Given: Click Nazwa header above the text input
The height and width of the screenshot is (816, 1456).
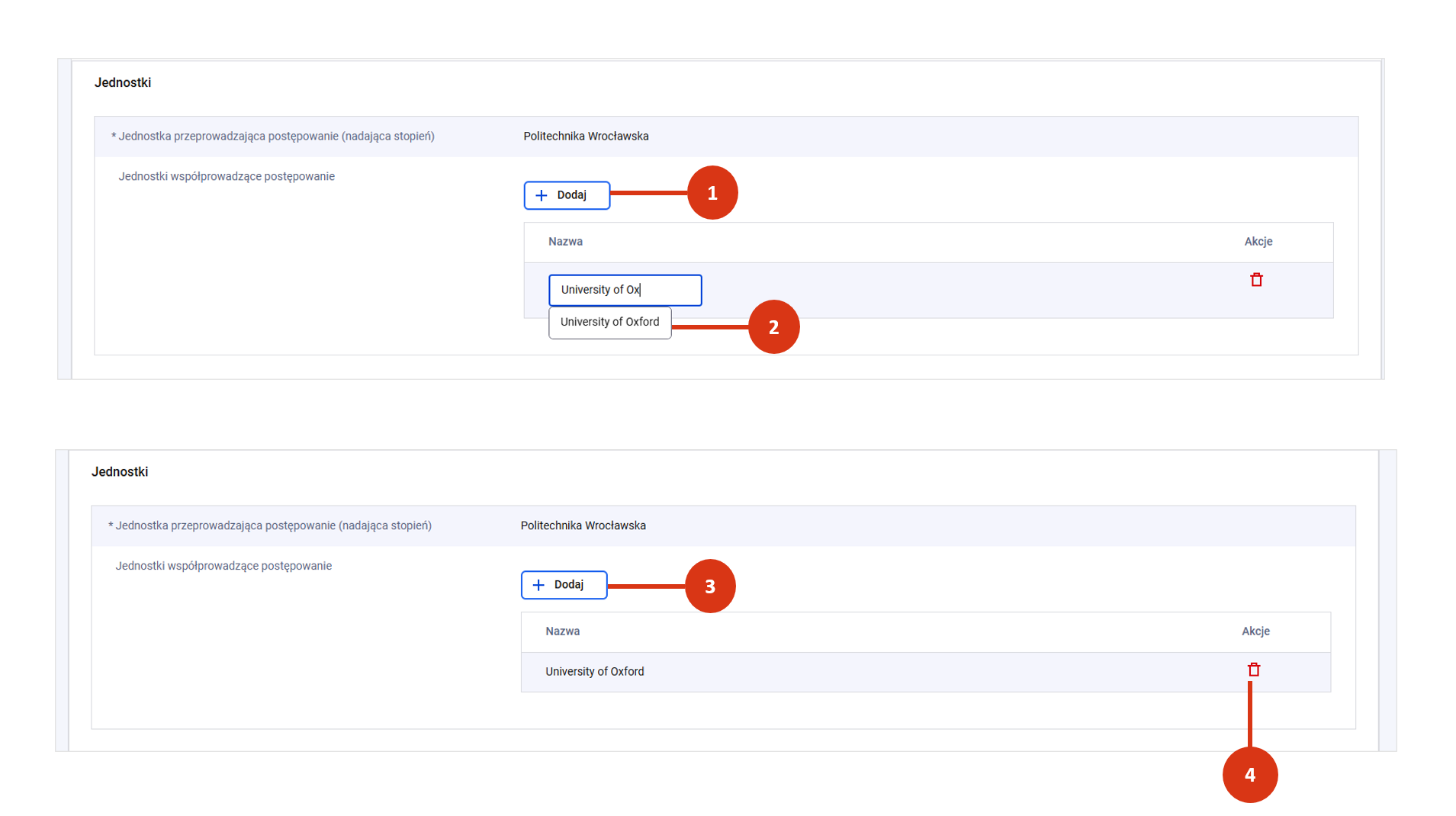Looking at the screenshot, I should coord(565,242).
